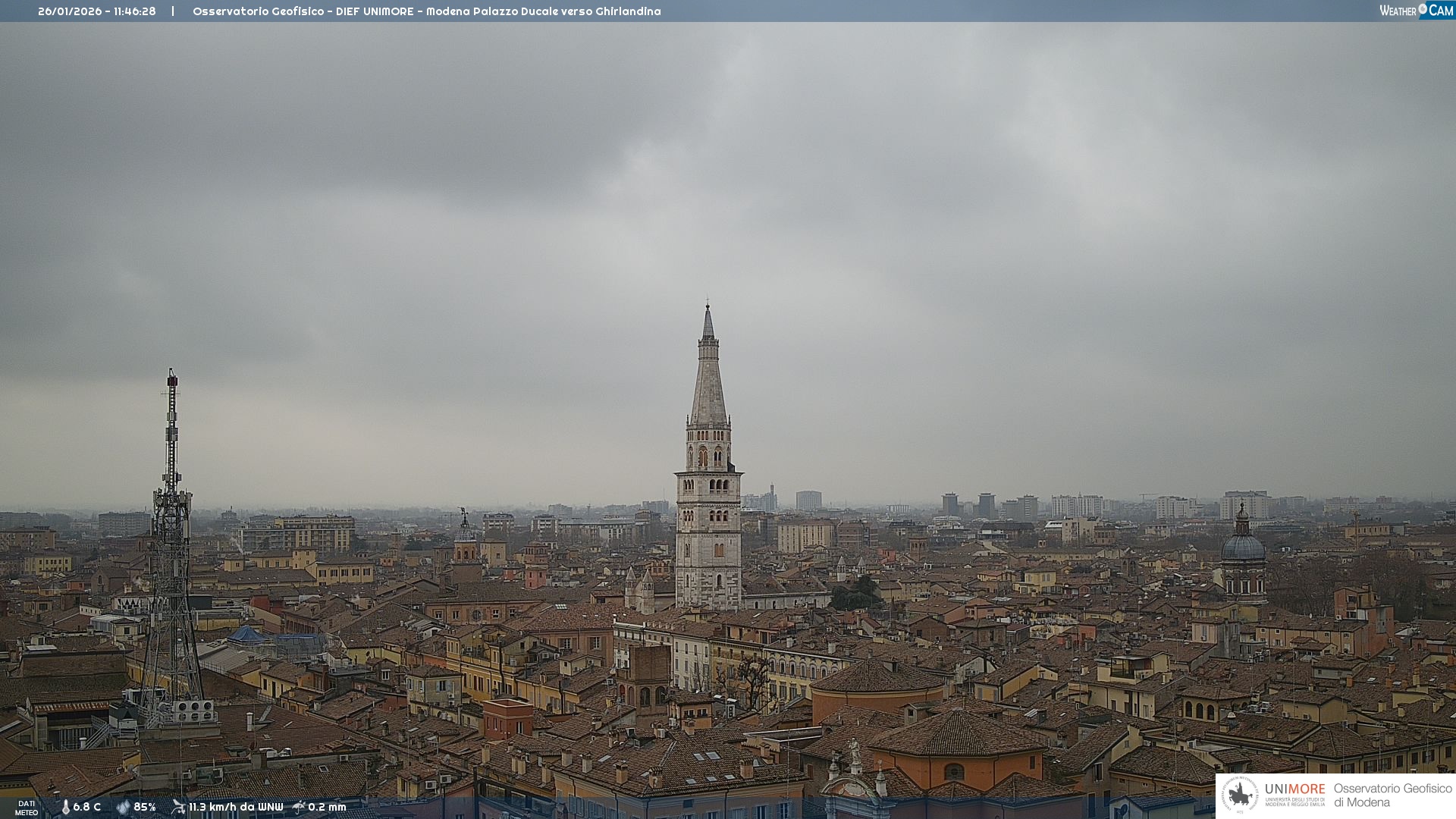Click the wind anemometer icon

[178, 807]
